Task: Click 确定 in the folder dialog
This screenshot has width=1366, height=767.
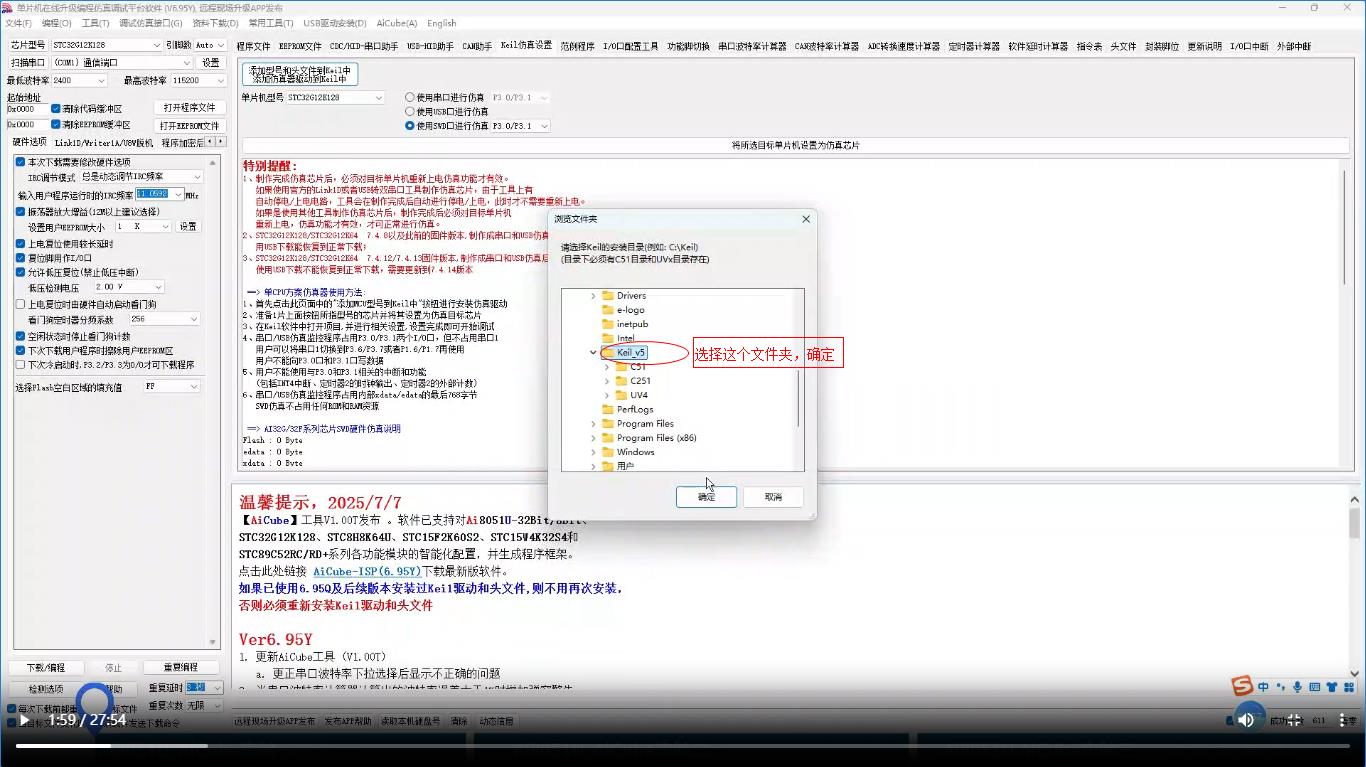Action: point(706,497)
